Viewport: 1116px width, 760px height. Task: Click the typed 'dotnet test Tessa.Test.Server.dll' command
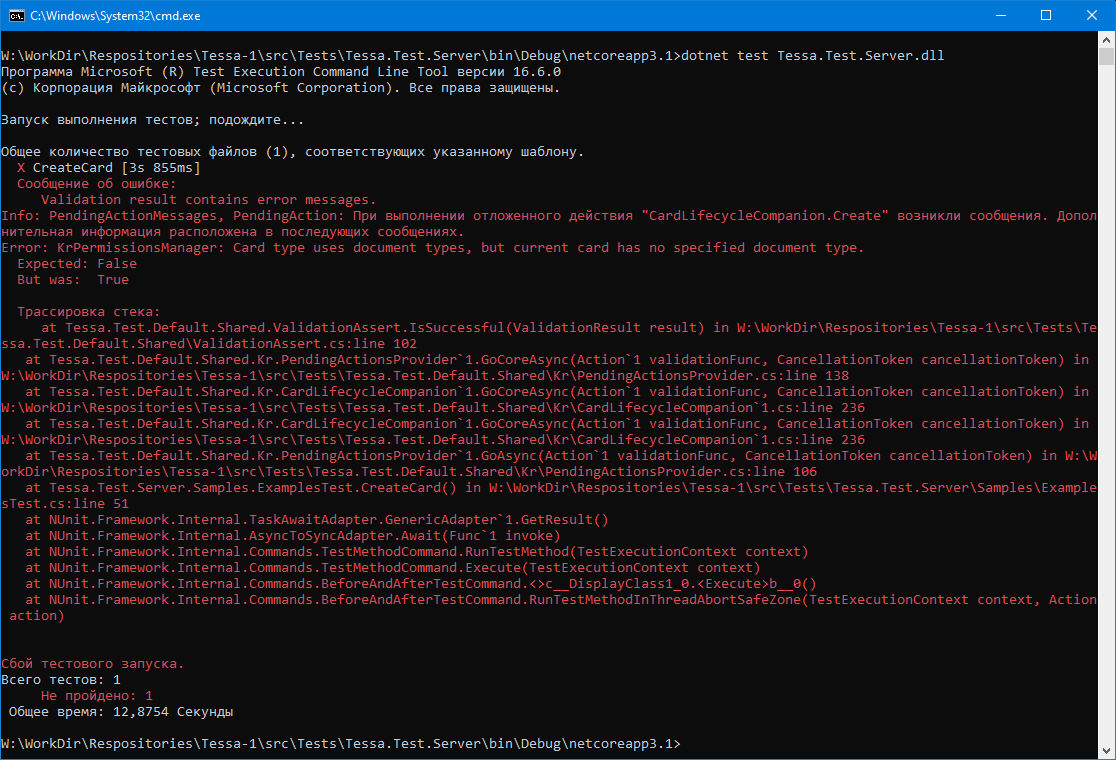[811, 56]
